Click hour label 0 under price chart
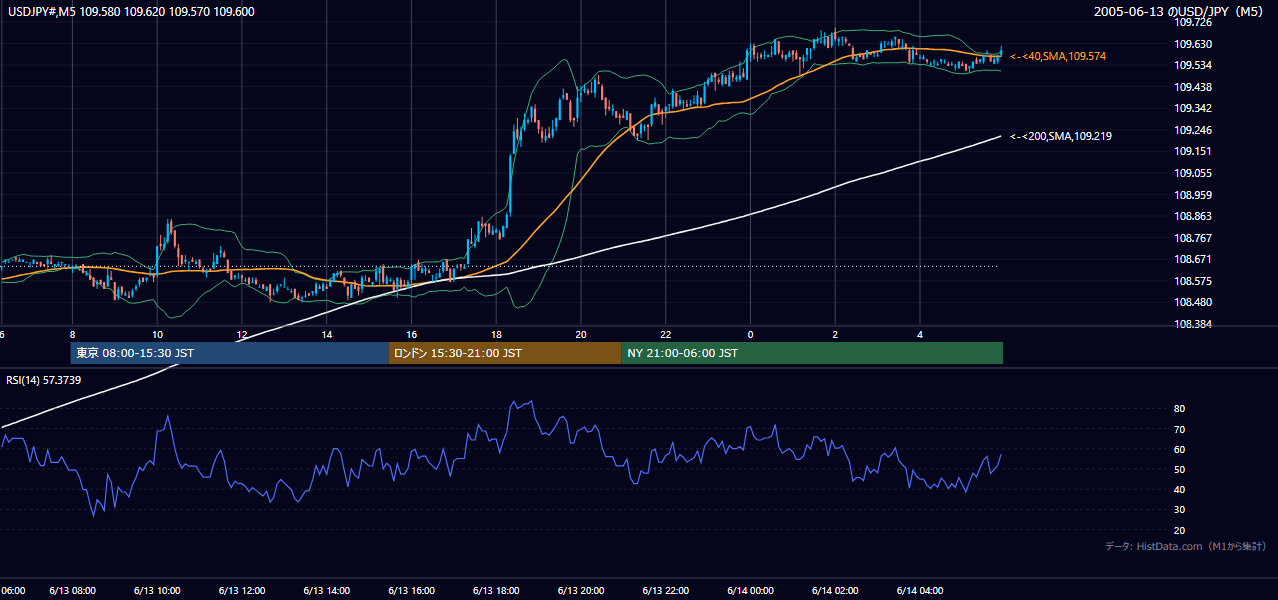 (x=750, y=334)
